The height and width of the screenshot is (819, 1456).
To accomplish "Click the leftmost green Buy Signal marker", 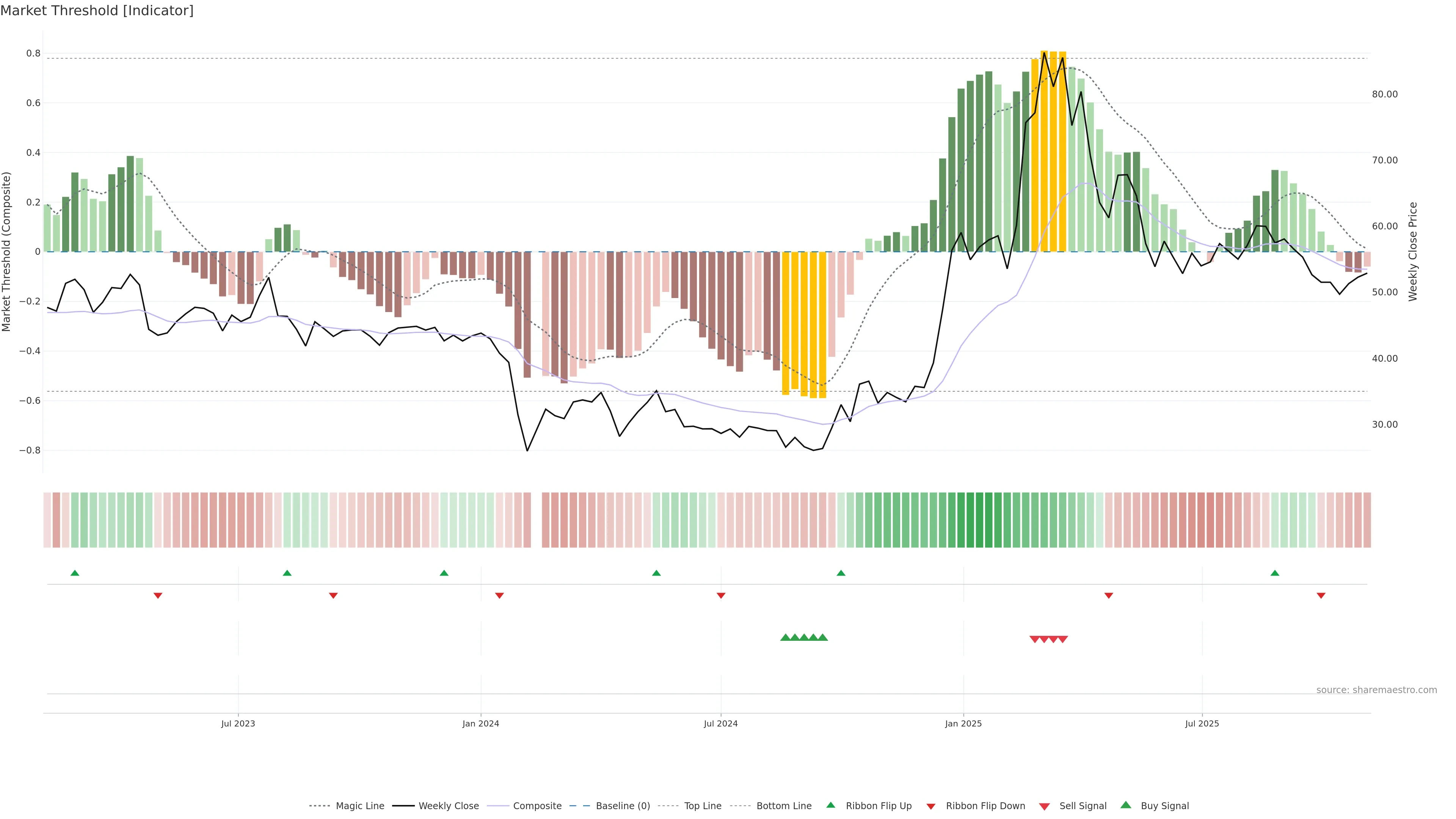I will tap(785, 637).
